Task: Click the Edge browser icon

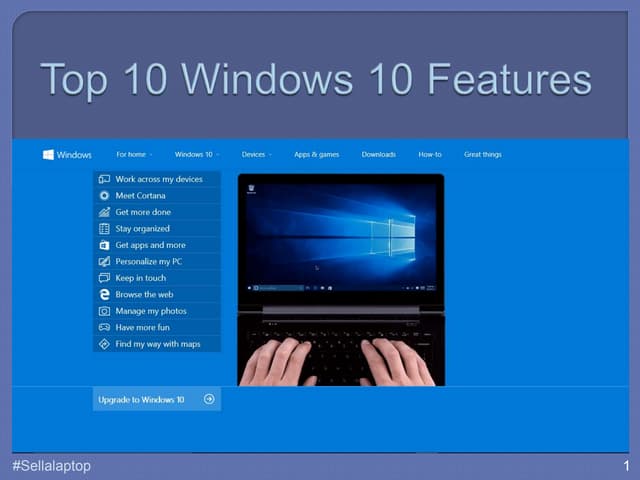Action: [x=104, y=294]
